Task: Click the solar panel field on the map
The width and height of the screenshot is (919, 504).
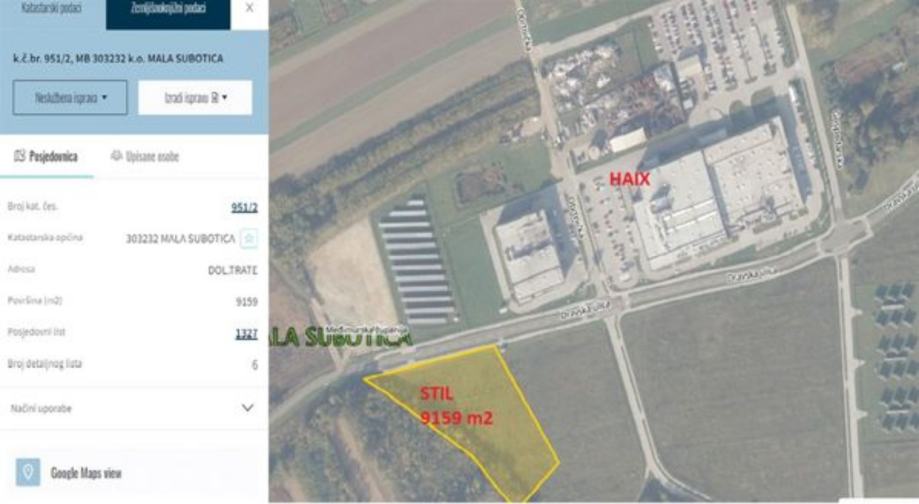Action: click(x=416, y=263)
